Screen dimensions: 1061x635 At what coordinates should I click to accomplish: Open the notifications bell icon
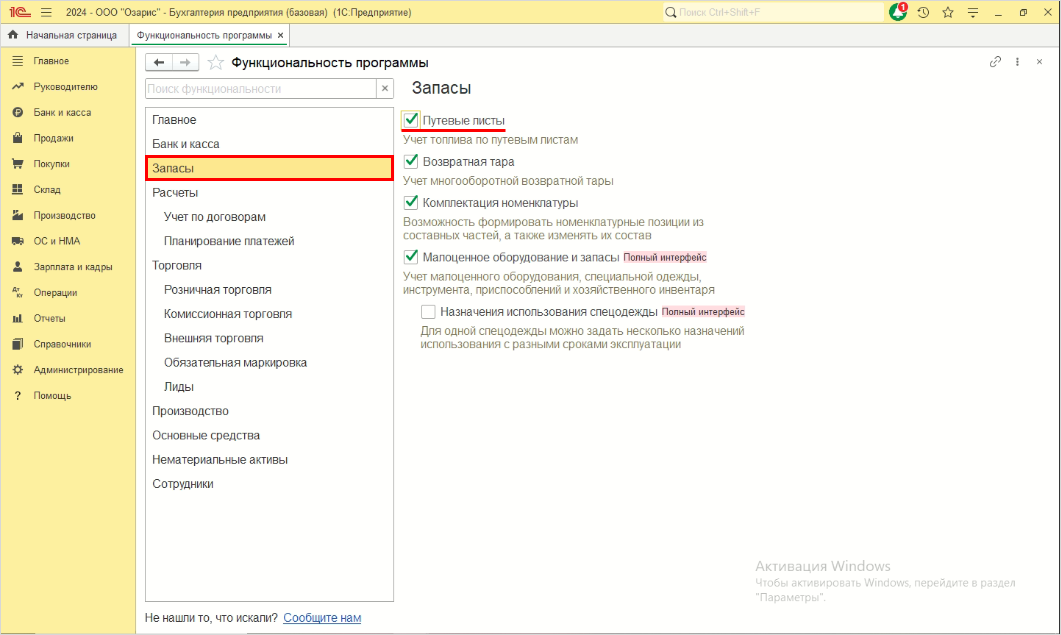coord(898,12)
